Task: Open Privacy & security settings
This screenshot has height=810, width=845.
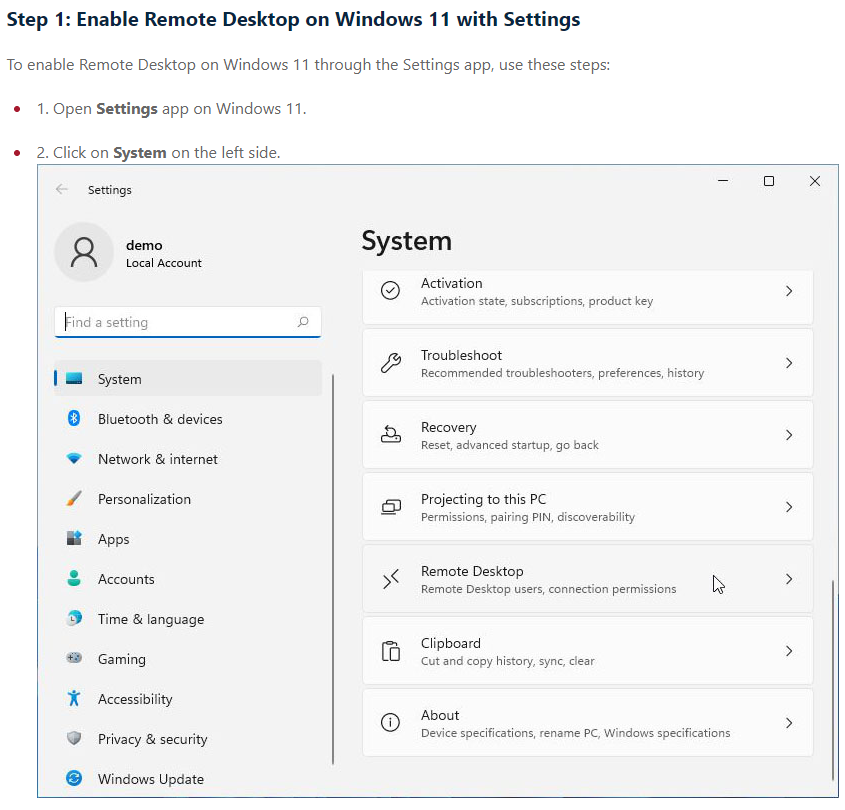Action: [188, 739]
